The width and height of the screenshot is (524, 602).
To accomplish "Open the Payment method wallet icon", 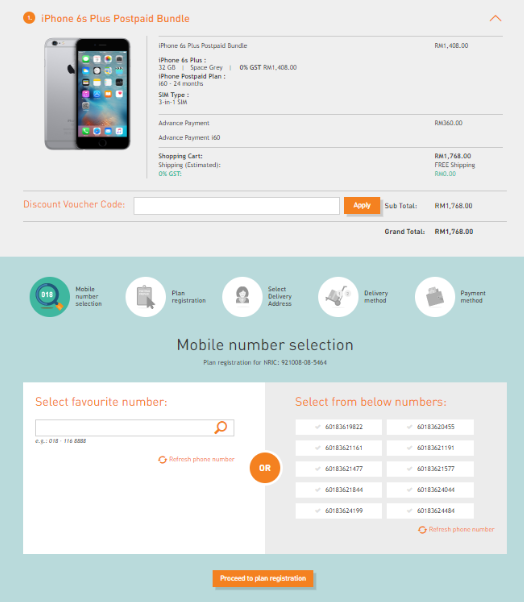I will (x=435, y=297).
